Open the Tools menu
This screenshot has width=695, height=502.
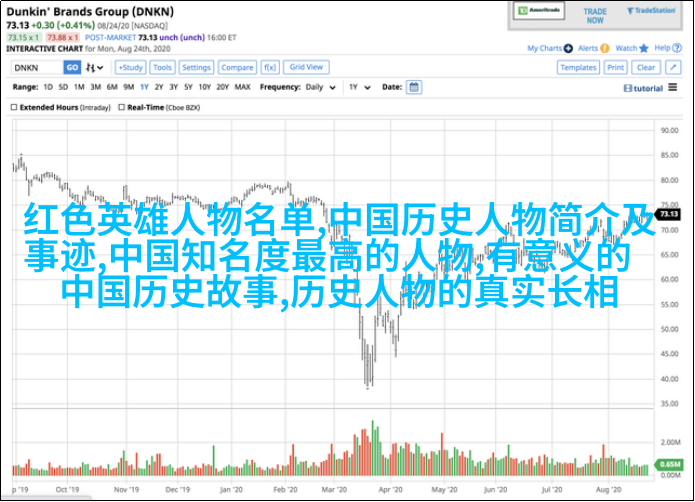162,68
